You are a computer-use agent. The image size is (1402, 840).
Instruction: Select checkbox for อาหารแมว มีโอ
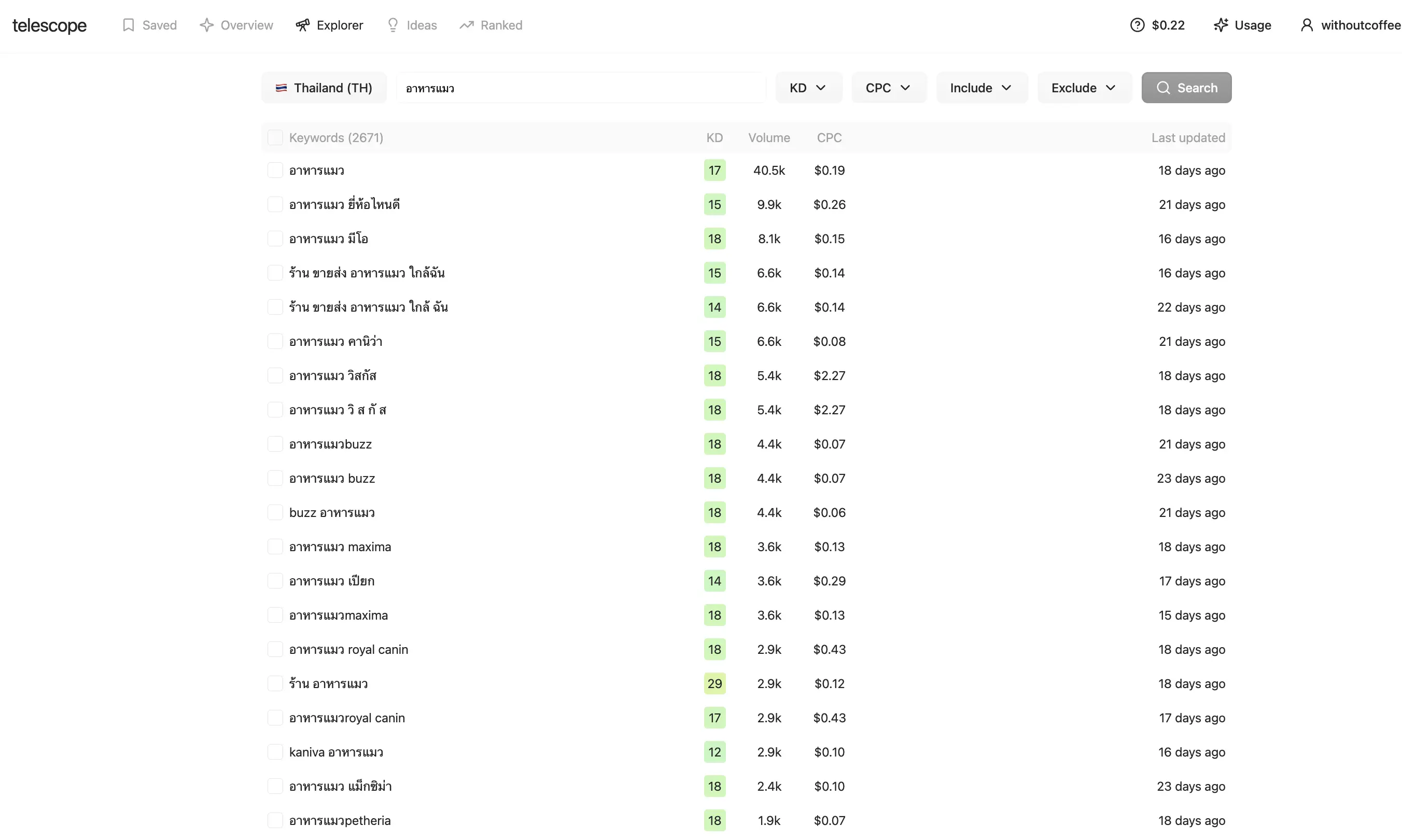pyautogui.click(x=275, y=239)
